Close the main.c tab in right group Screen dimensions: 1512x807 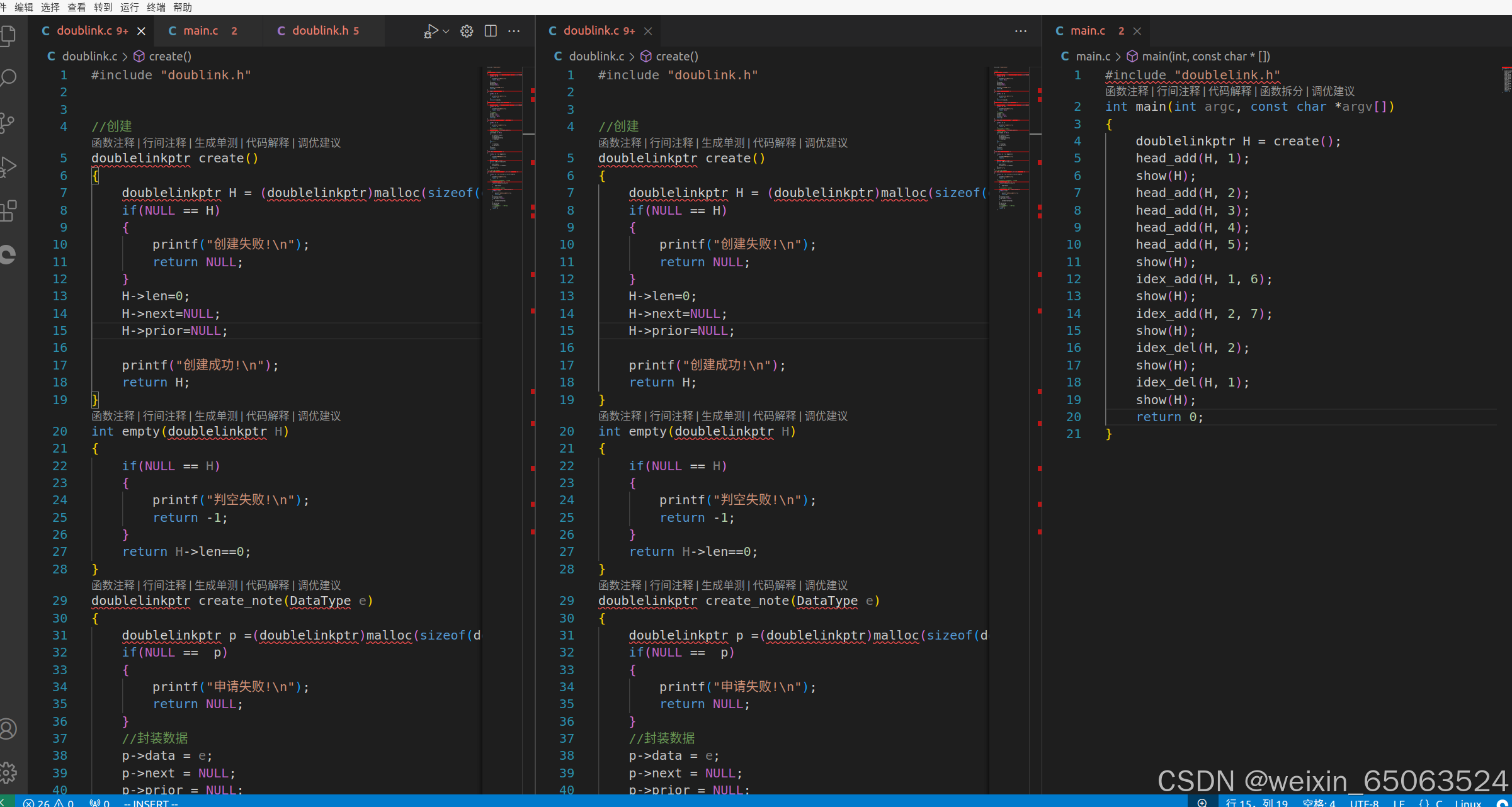(1137, 31)
